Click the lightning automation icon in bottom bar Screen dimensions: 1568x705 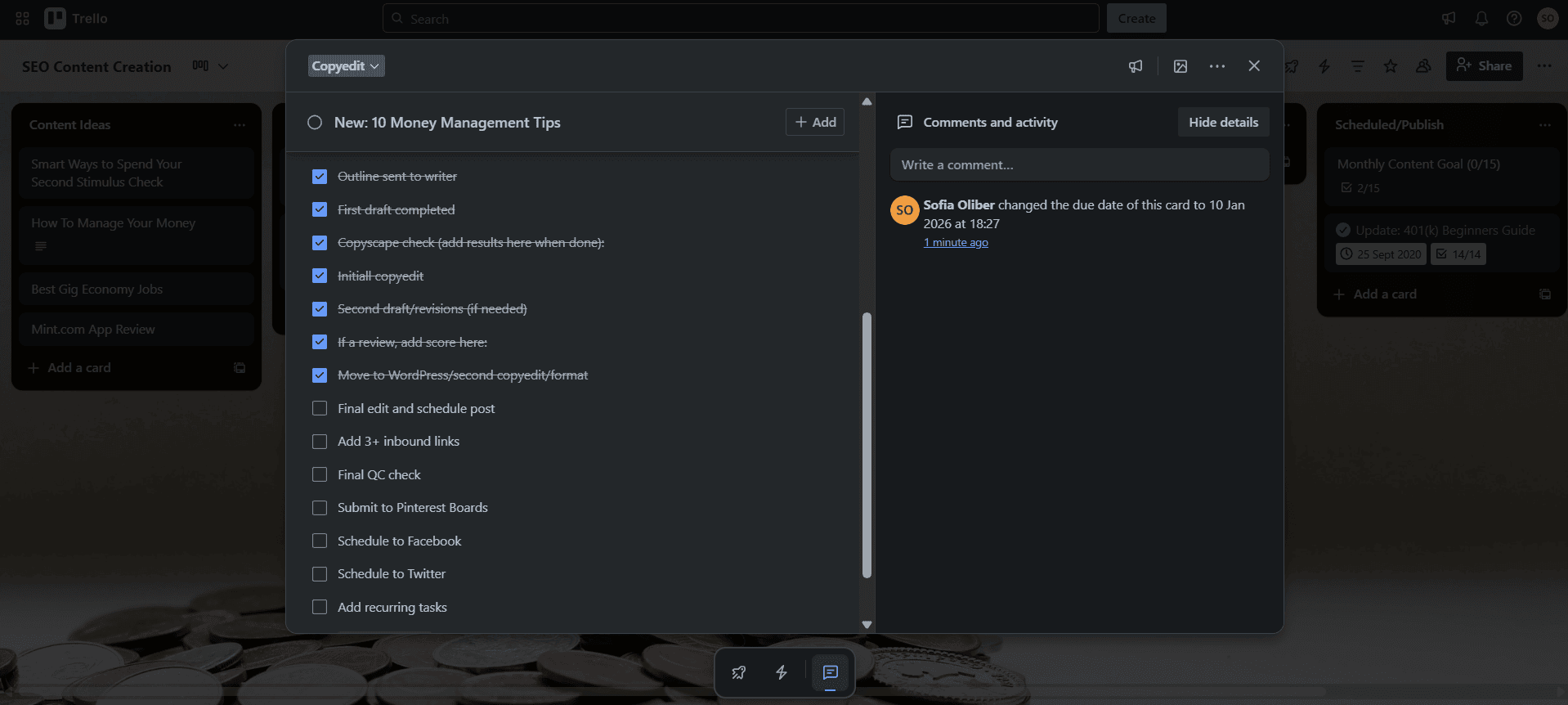782,672
